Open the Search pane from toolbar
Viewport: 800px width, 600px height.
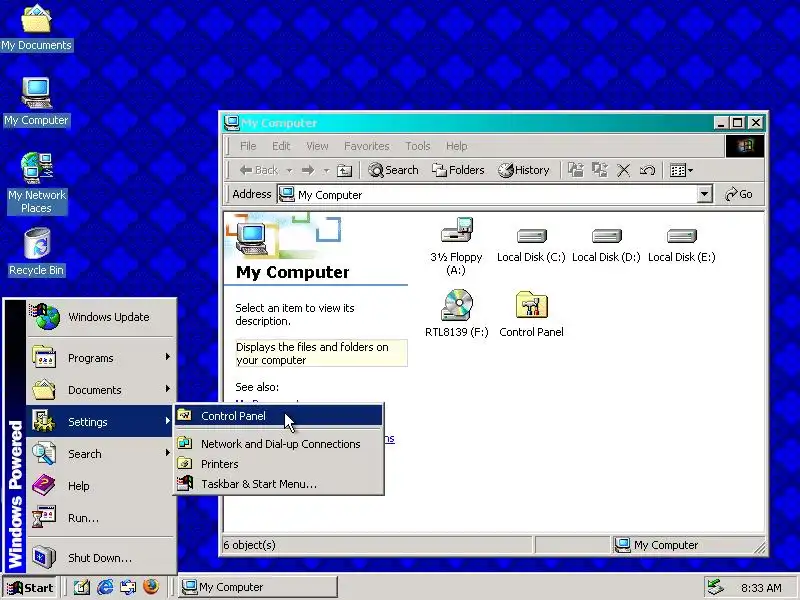[393, 170]
